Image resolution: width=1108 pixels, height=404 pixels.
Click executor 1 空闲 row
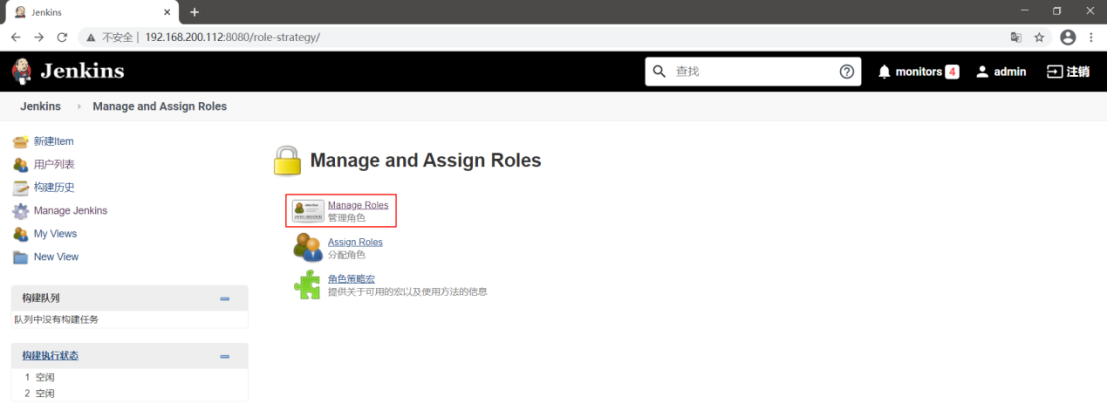(130, 377)
